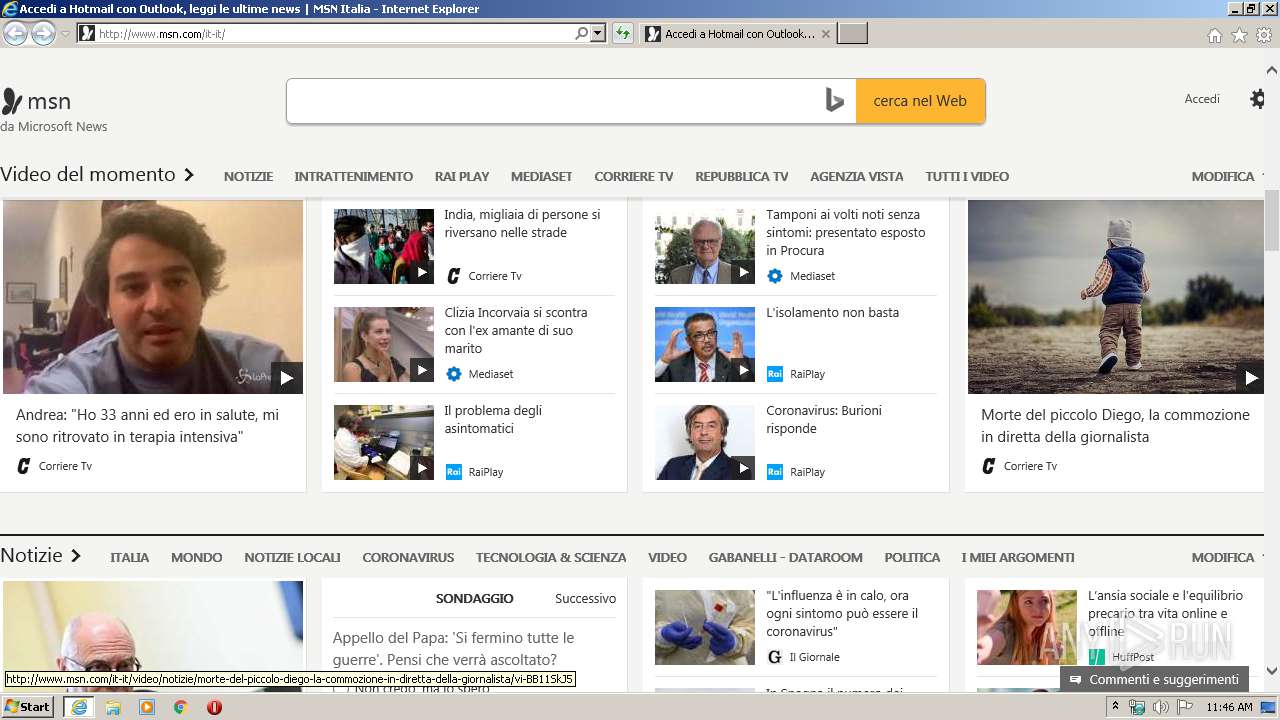Open "L'influenza è in calo" article
The width and height of the screenshot is (1280, 720).
842,613
